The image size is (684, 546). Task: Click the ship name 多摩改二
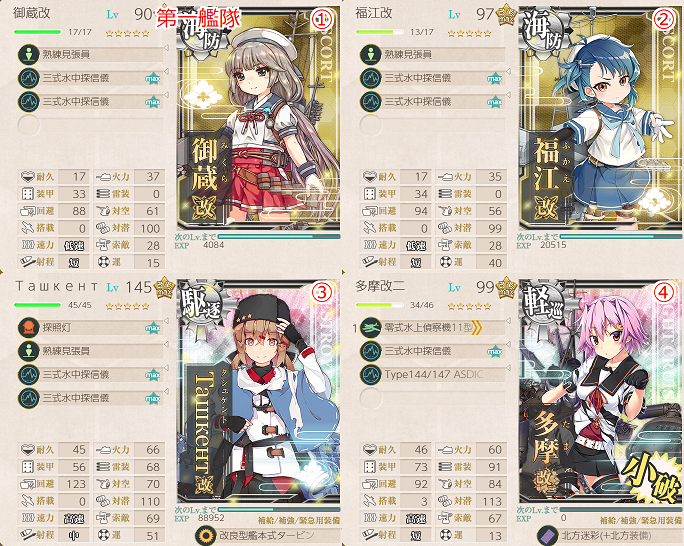380,287
